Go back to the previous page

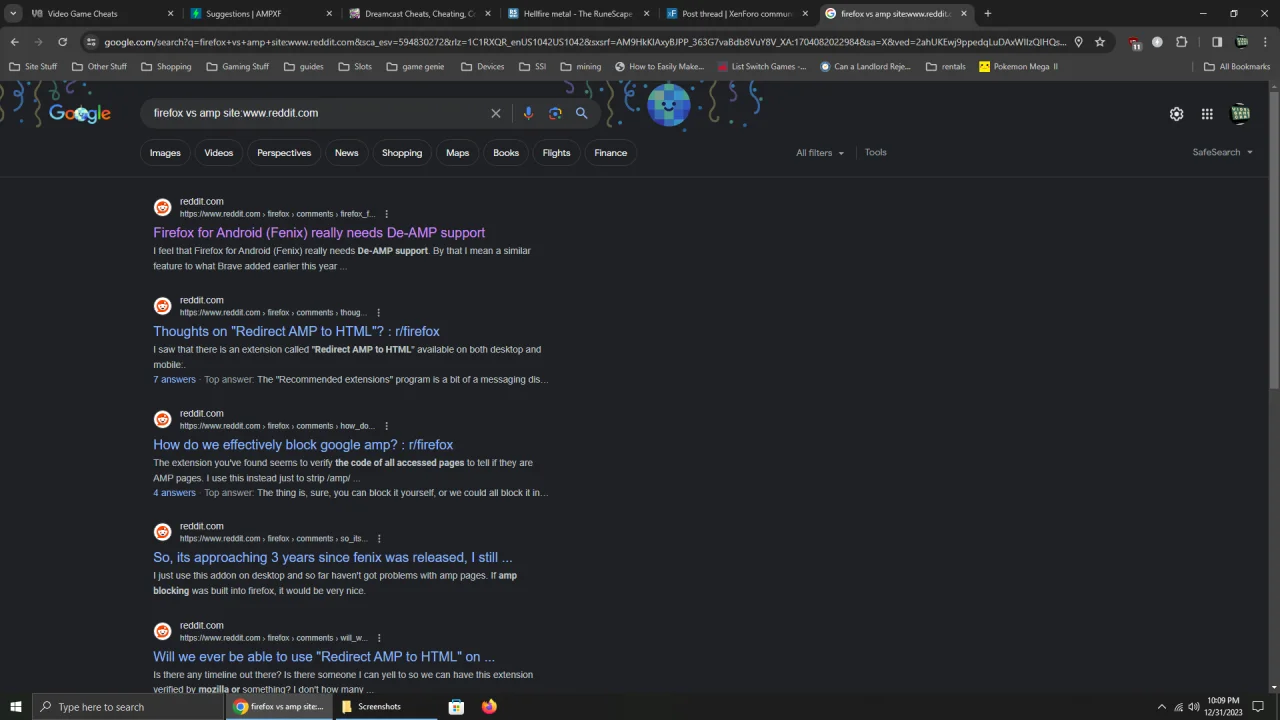click(x=14, y=42)
